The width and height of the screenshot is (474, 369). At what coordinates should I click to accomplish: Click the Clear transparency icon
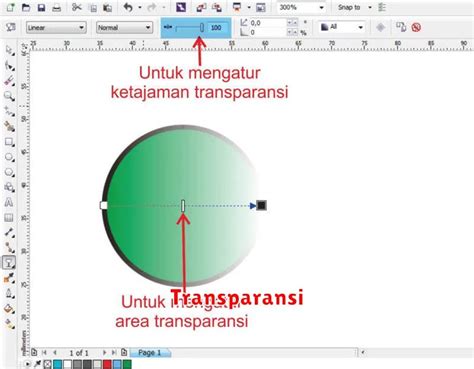tap(416, 27)
